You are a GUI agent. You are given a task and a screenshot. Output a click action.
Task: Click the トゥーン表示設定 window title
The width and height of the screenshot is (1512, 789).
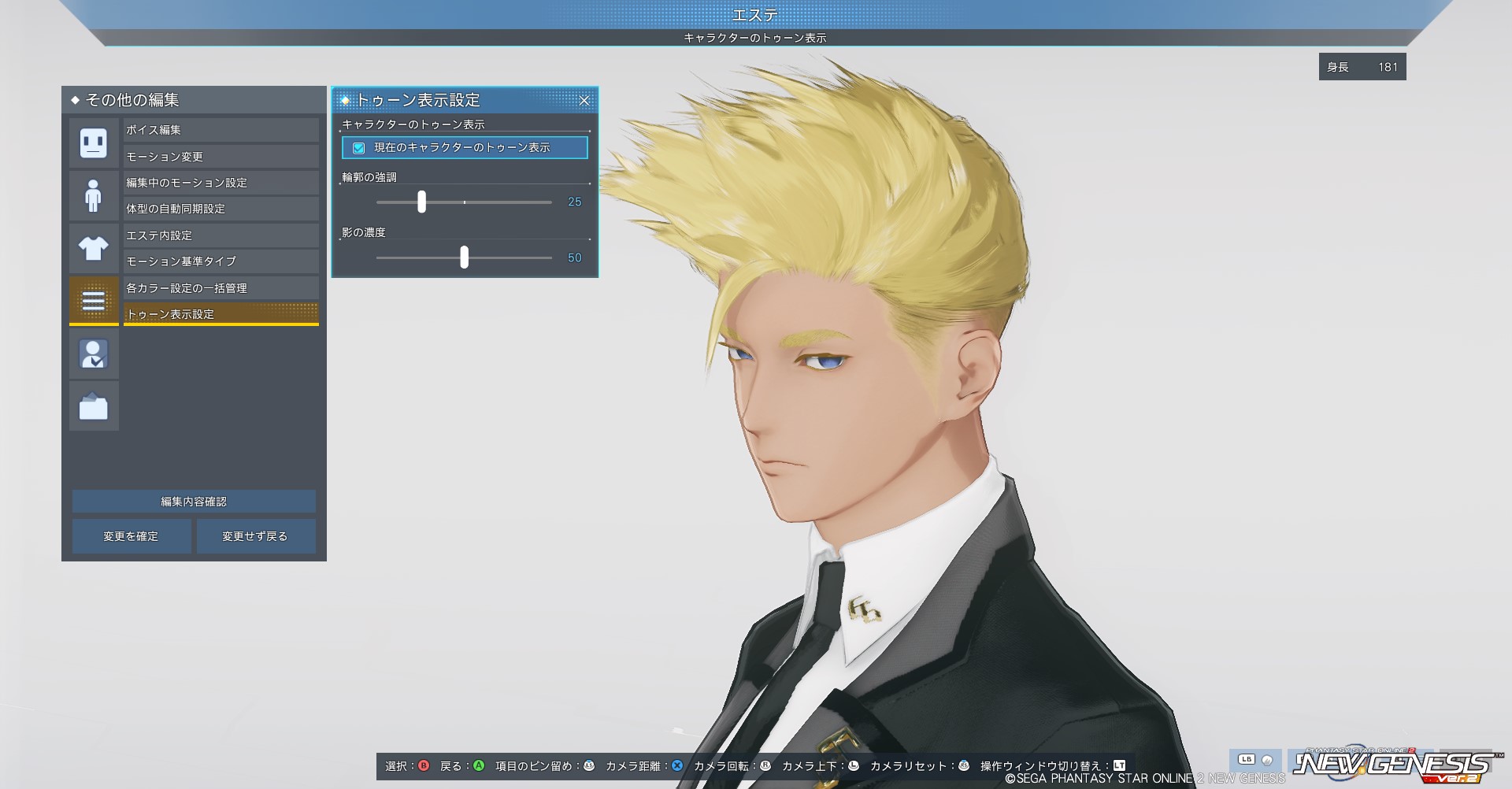[x=418, y=101]
